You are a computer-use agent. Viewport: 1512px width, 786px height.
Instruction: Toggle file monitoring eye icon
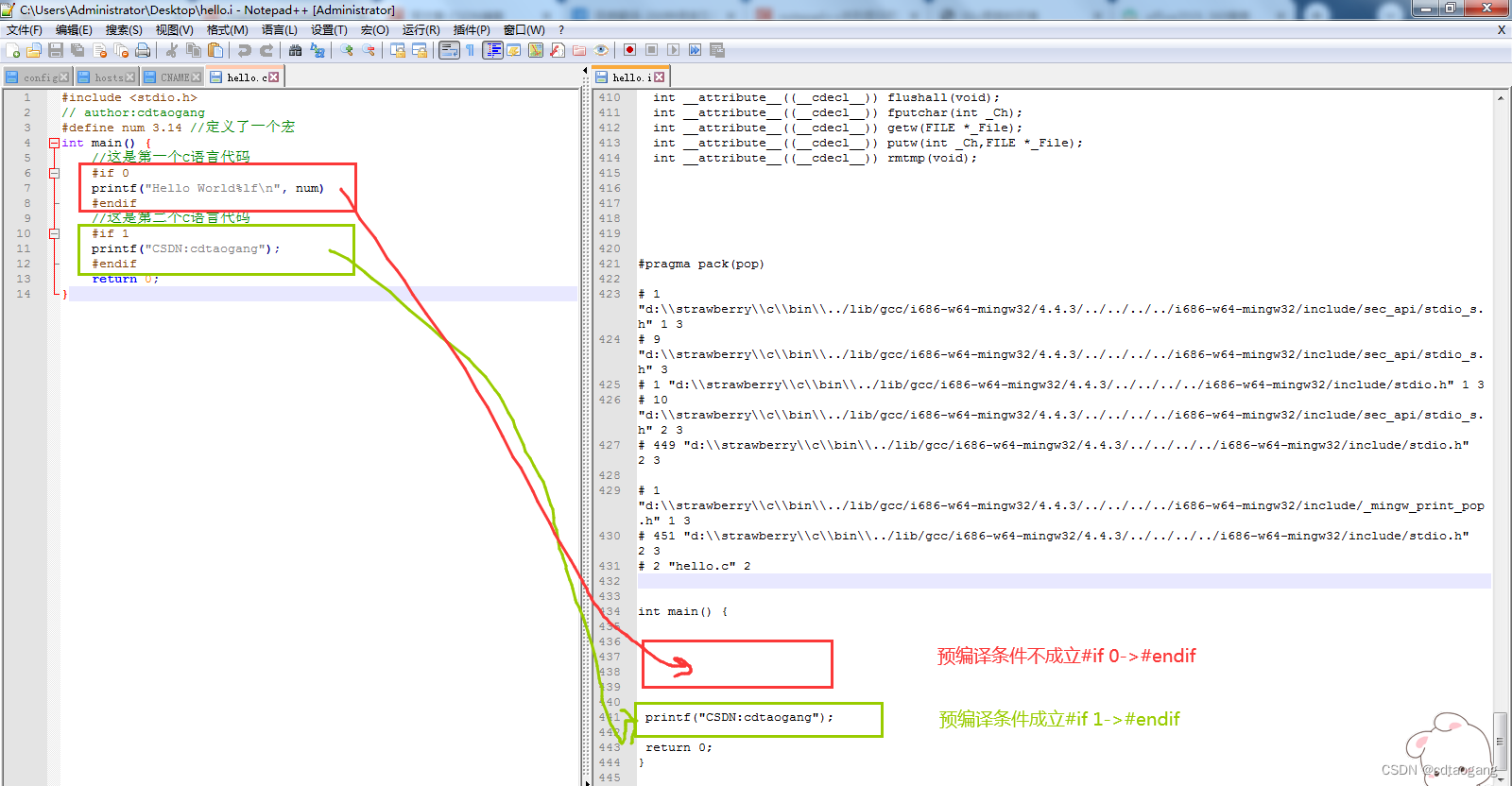[x=601, y=50]
